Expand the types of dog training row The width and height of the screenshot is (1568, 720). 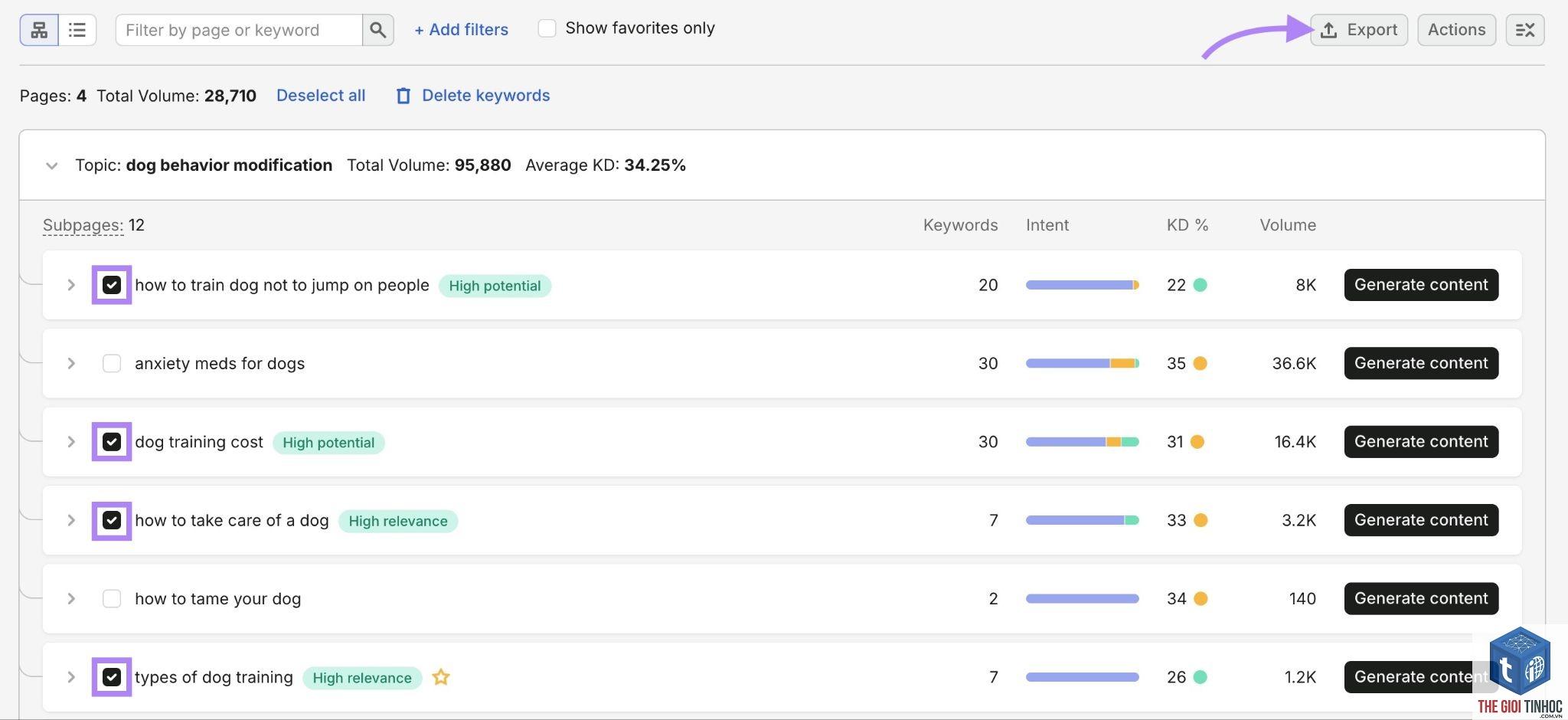[x=71, y=677]
